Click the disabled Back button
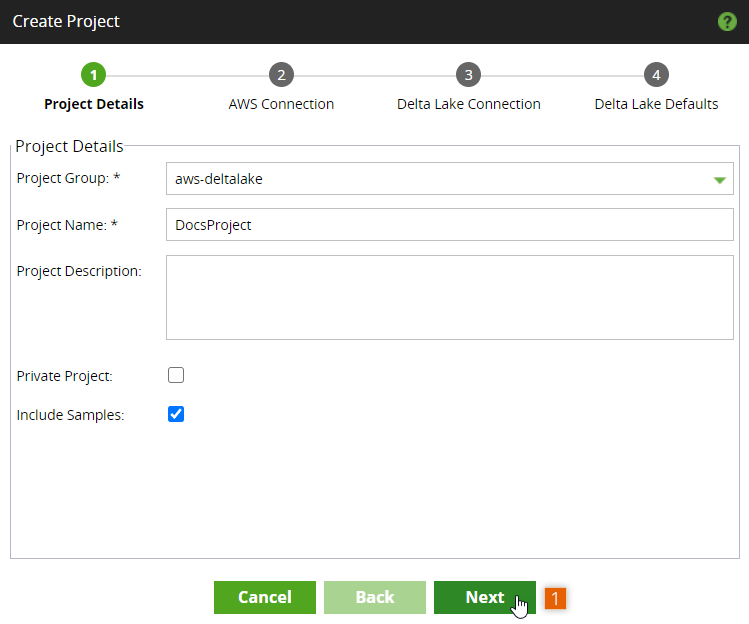 [374, 597]
